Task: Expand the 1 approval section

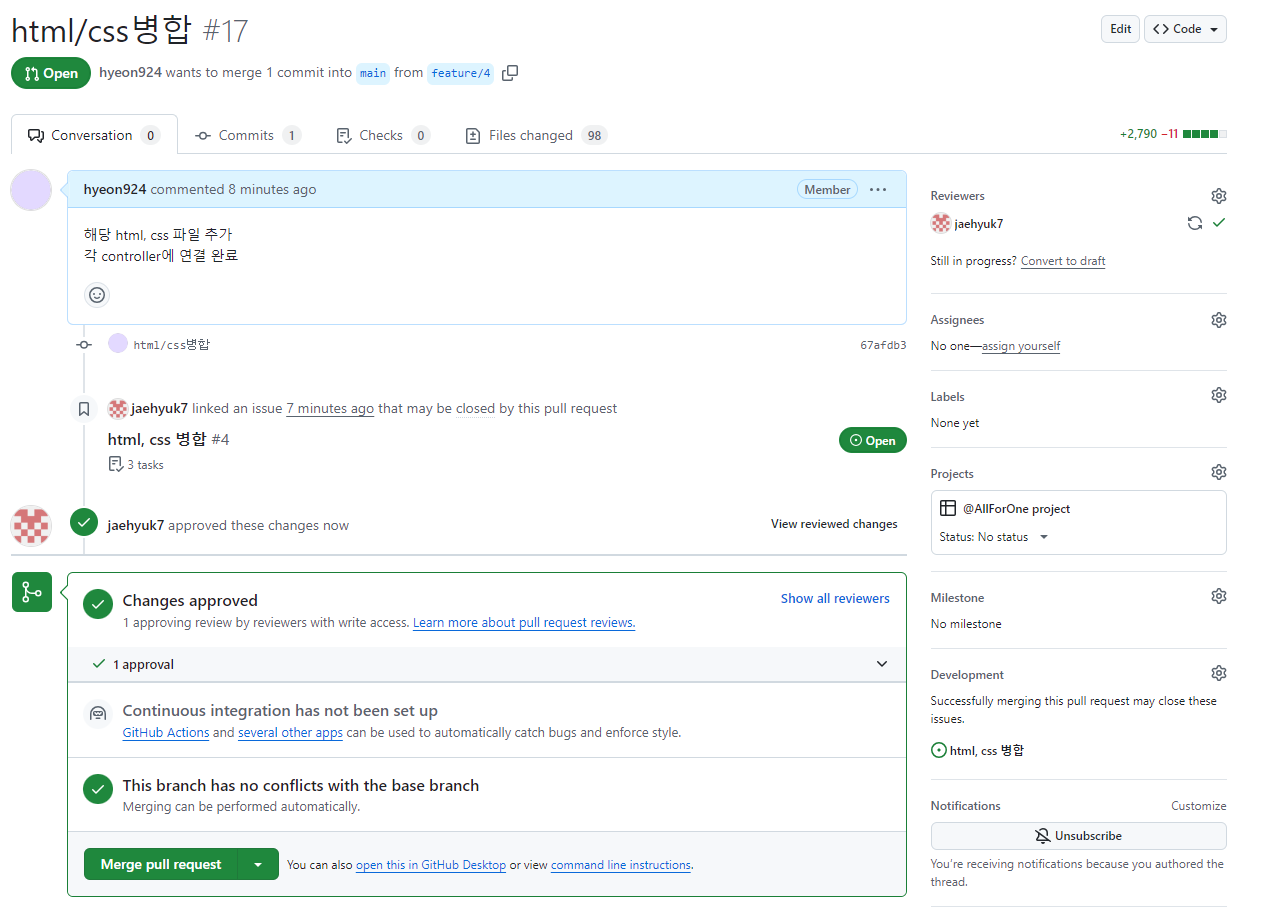Action: 881,663
